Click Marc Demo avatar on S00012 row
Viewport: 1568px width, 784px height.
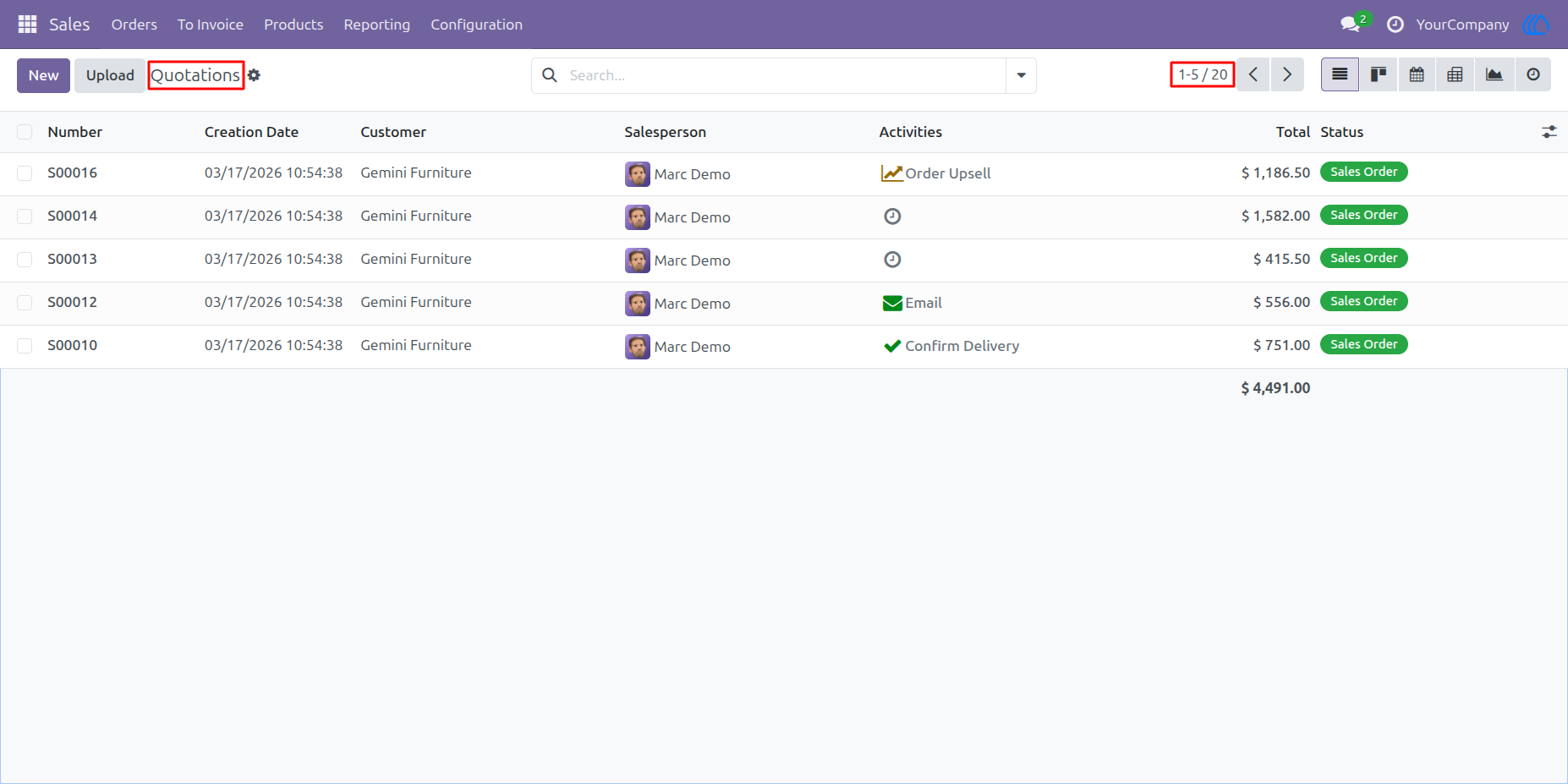[x=638, y=304]
